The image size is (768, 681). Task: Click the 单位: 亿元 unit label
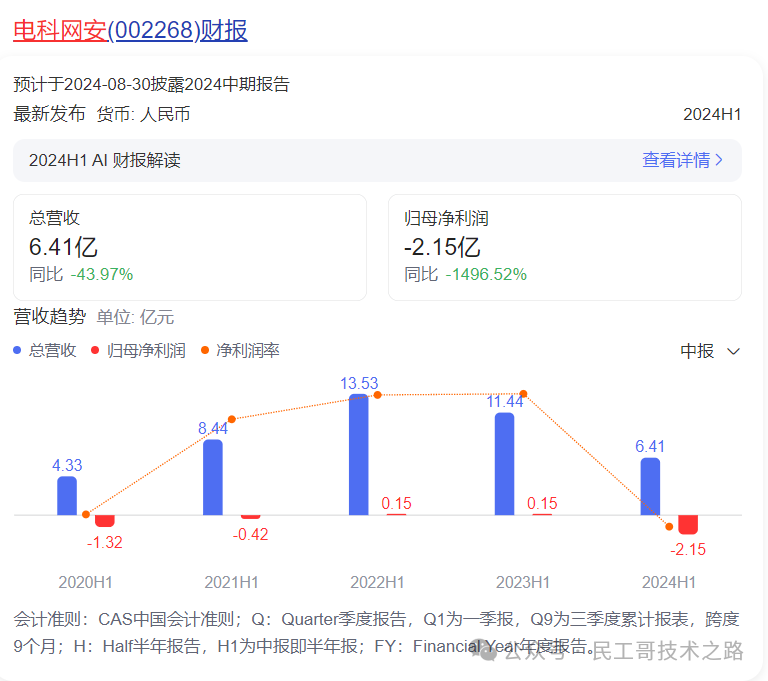(135, 317)
